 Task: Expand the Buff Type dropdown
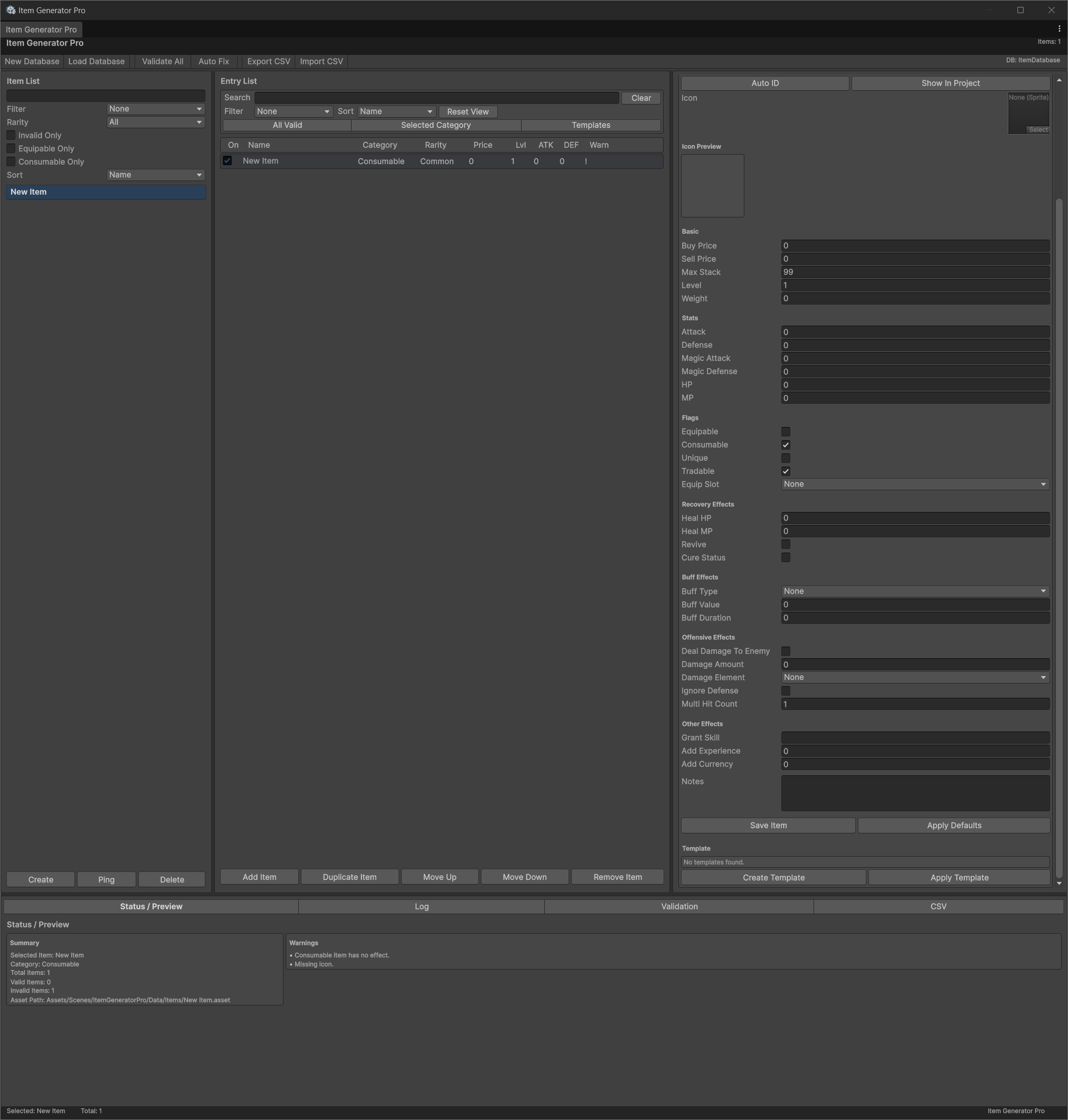coord(915,591)
